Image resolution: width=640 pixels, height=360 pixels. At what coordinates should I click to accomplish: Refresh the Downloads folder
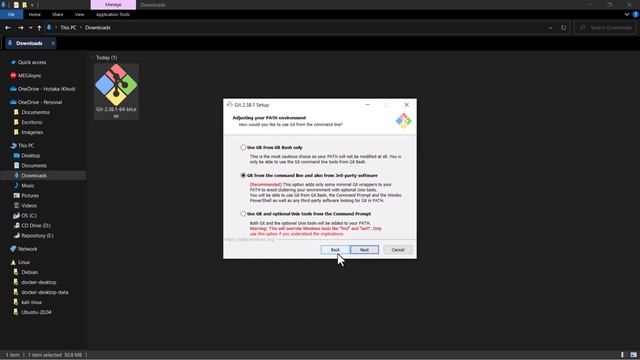[x=564, y=28]
